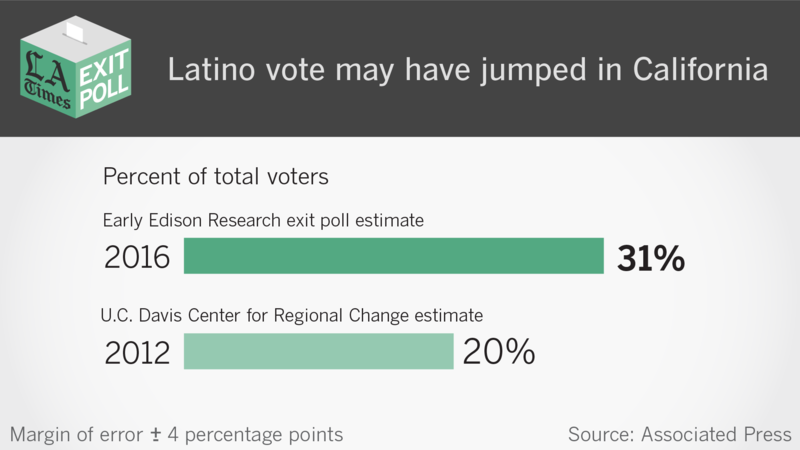The height and width of the screenshot is (450, 800).
Task: Click the bold 31% value
Action: (x=650, y=258)
